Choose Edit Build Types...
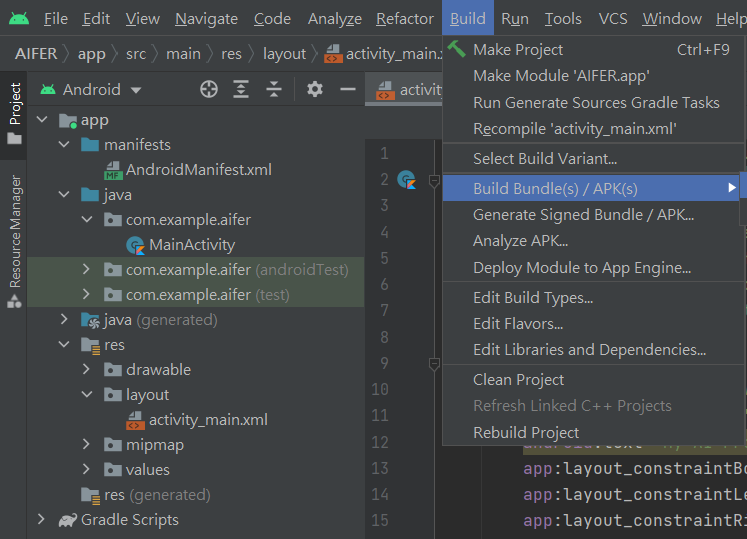The height and width of the screenshot is (539, 747). click(x=593, y=297)
